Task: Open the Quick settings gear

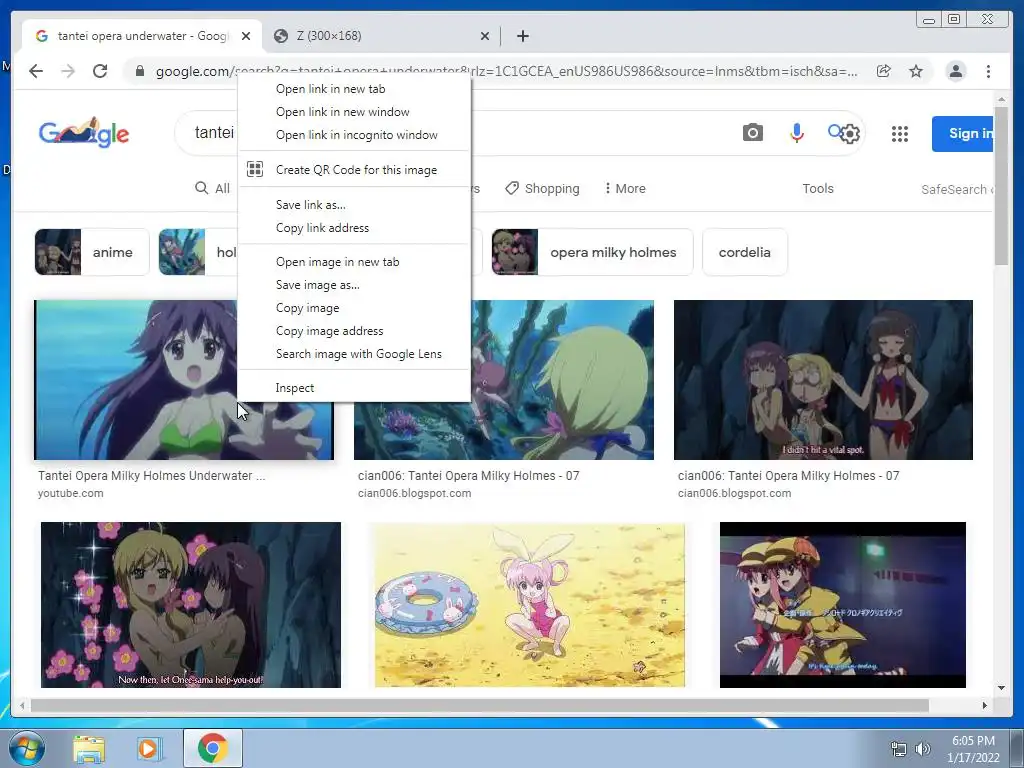Action: (x=850, y=134)
